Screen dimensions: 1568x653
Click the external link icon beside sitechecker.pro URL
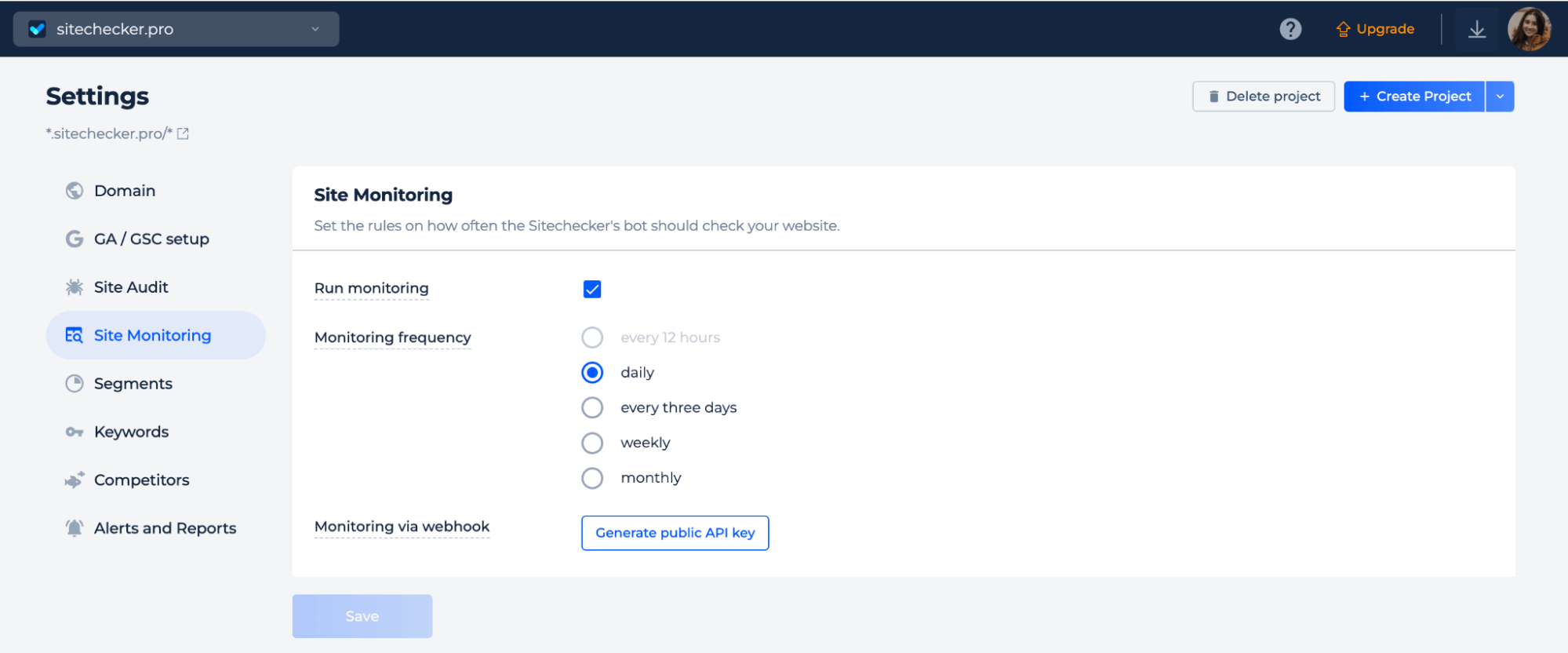[183, 133]
